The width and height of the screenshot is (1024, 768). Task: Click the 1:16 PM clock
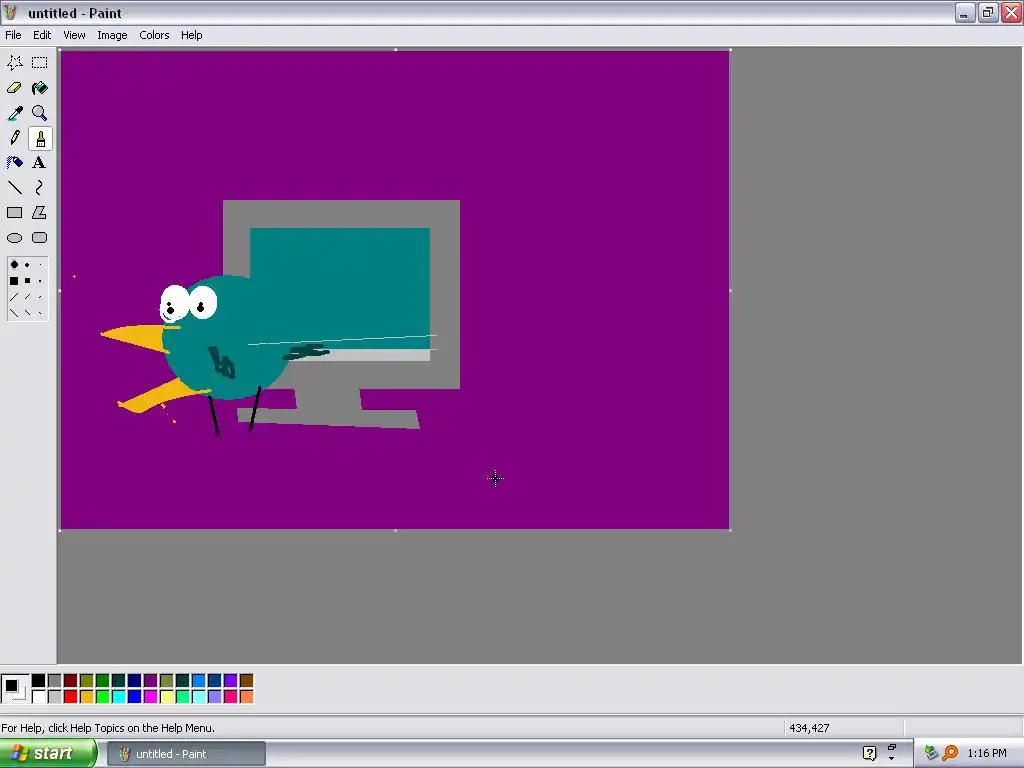tap(987, 754)
